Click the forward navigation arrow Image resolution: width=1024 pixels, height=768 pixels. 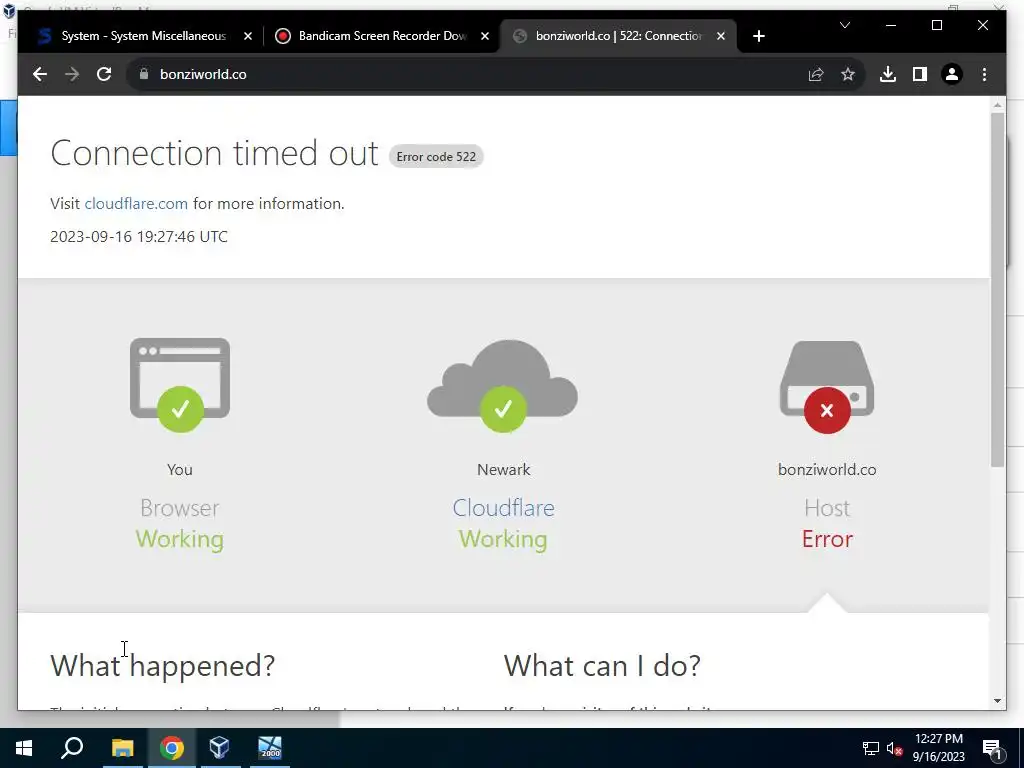72,74
